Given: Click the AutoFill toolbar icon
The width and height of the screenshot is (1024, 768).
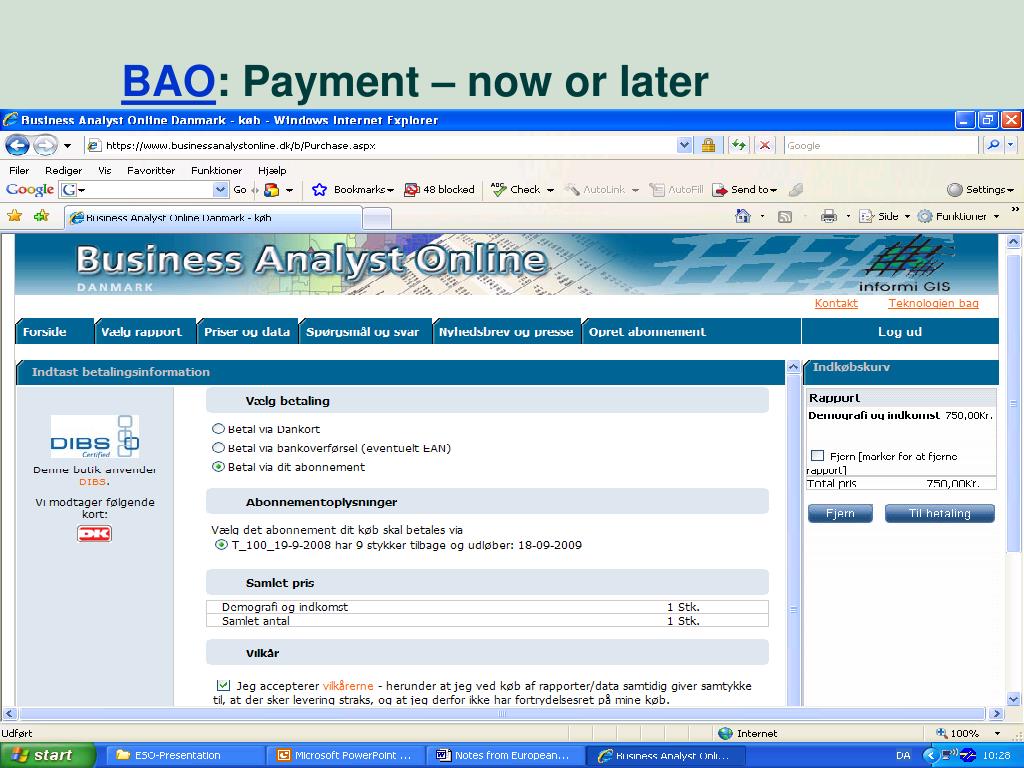Looking at the screenshot, I should (656, 189).
